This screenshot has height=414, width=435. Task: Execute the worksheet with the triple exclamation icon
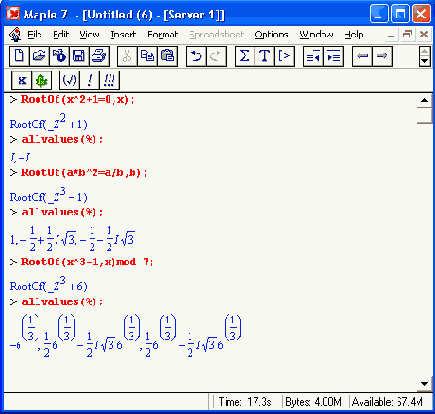[109, 80]
